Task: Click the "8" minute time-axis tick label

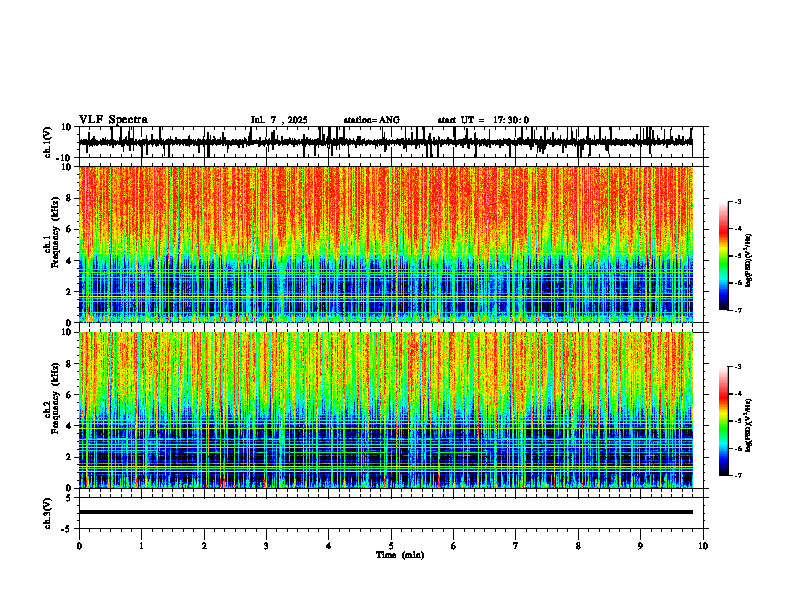Action: click(x=578, y=546)
